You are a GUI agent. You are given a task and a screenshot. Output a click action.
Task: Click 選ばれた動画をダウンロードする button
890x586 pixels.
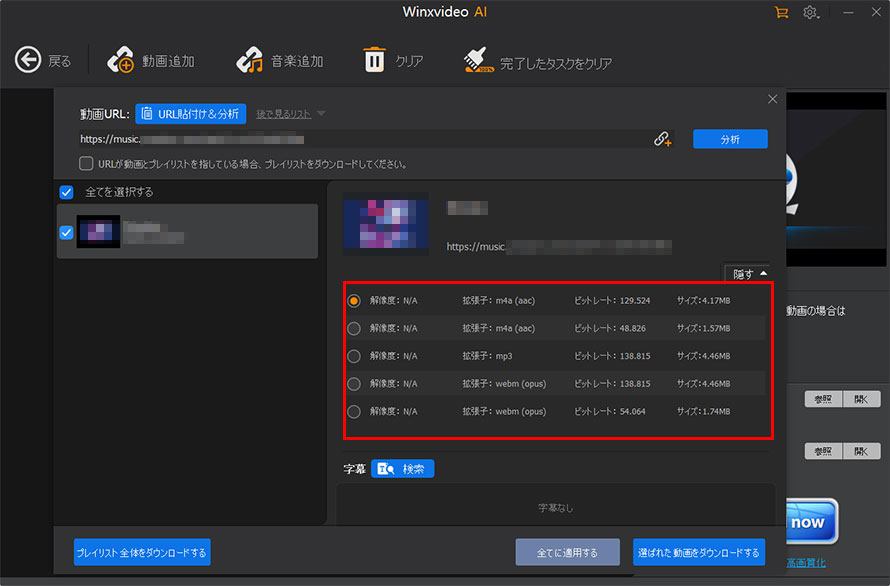click(x=699, y=552)
